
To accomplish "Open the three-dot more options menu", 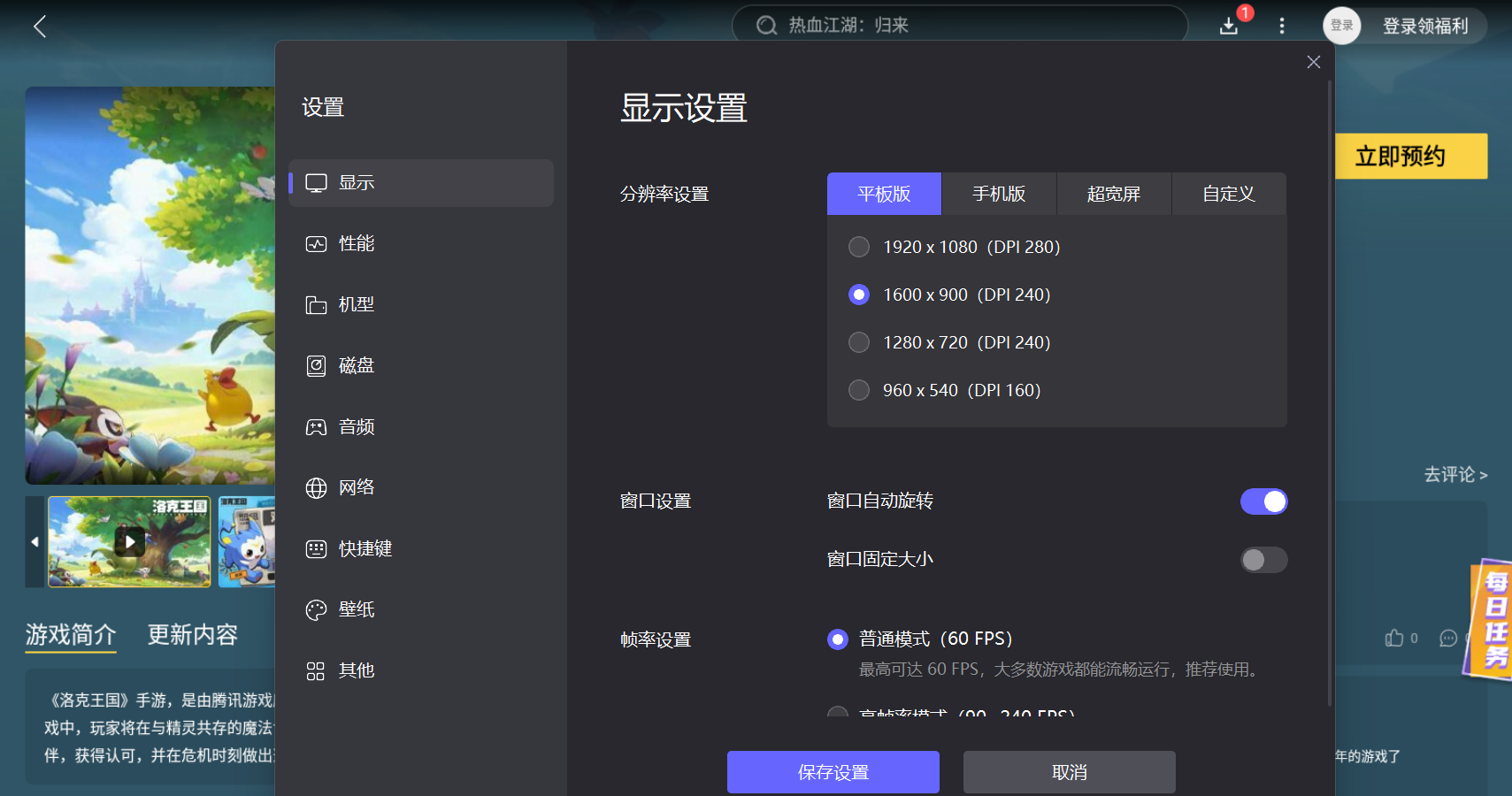I will 1281,26.
